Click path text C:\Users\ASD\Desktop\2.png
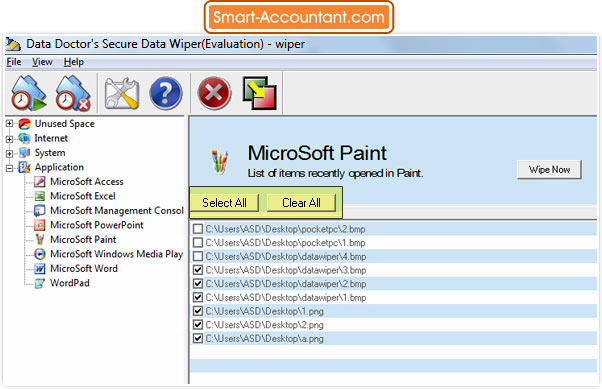 pyautogui.click(x=265, y=325)
